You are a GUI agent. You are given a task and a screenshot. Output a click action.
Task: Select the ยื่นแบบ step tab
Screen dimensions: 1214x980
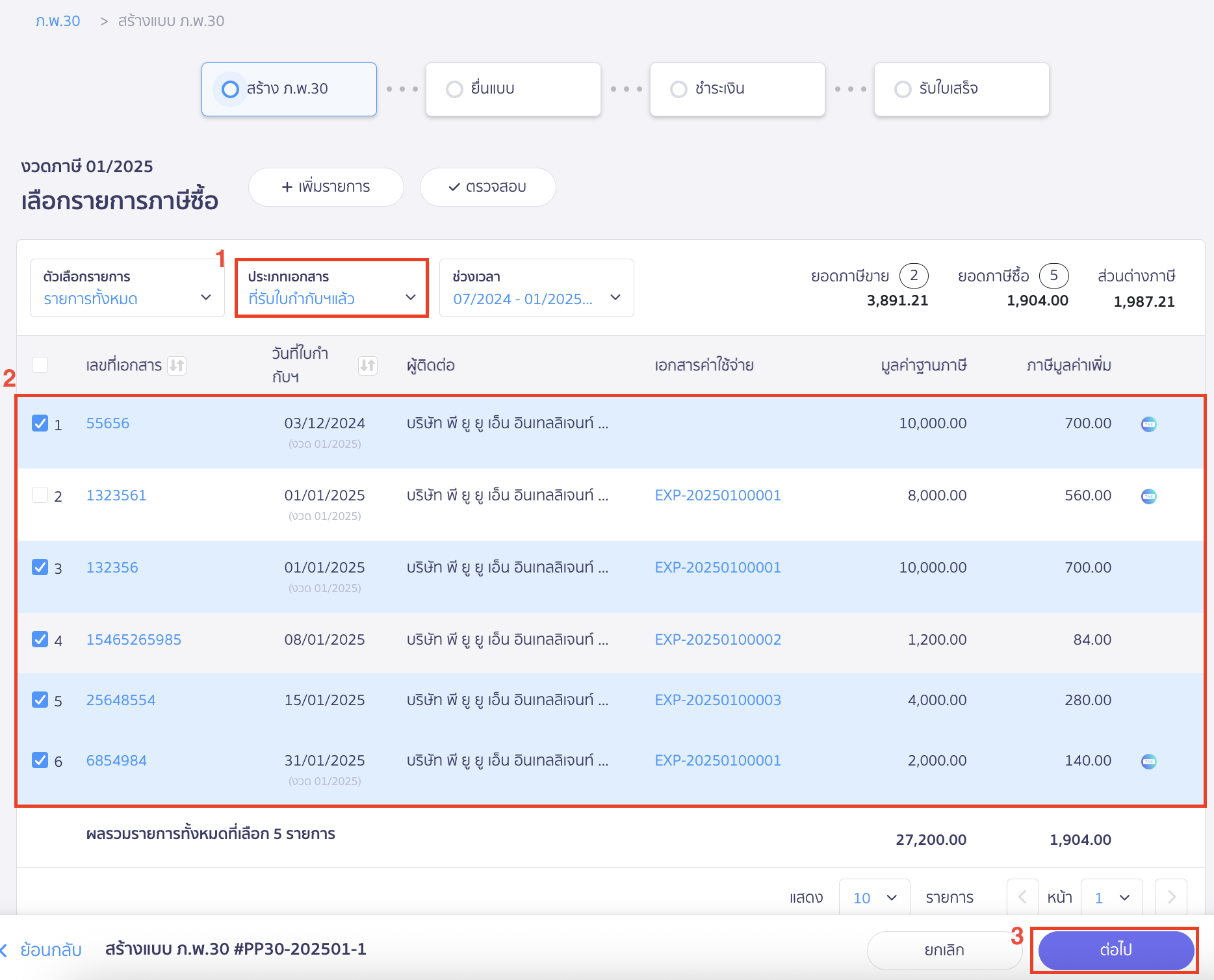(513, 89)
